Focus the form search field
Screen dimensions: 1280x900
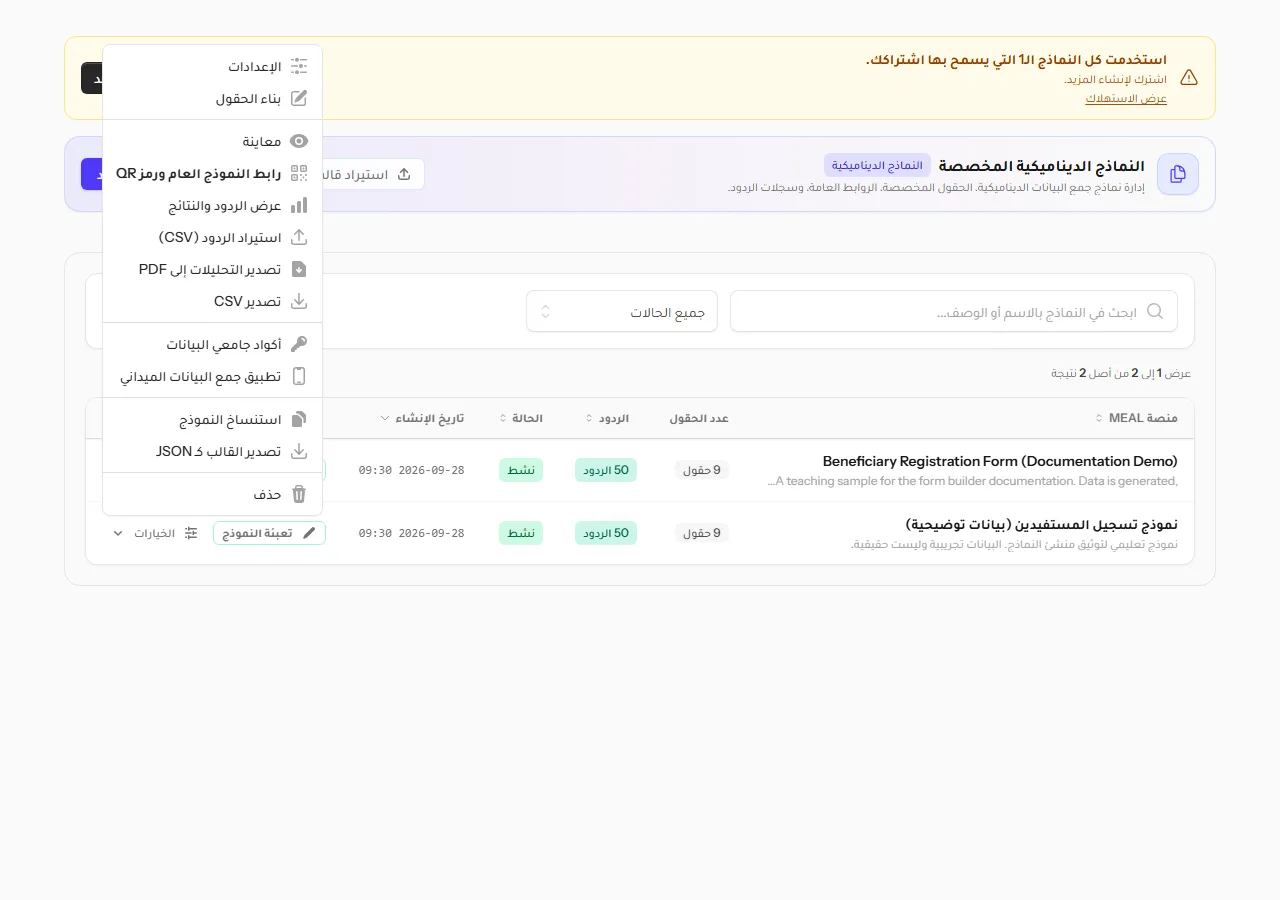coord(954,311)
